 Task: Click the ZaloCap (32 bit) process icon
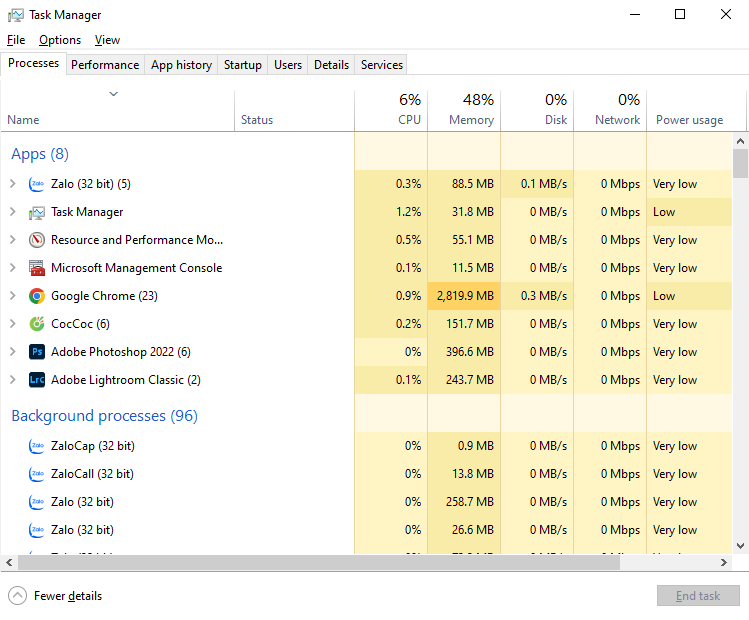(x=37, y=446)
